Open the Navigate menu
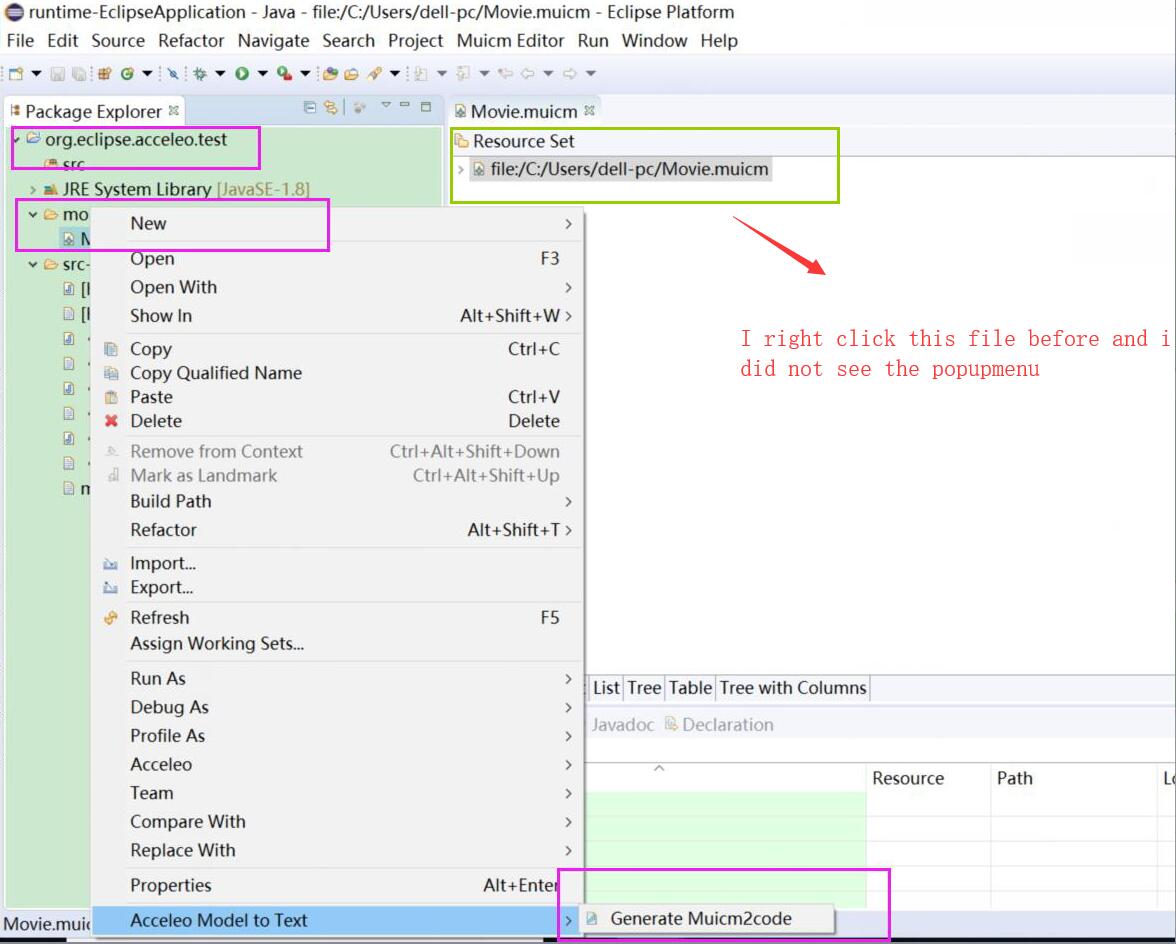 273,40
